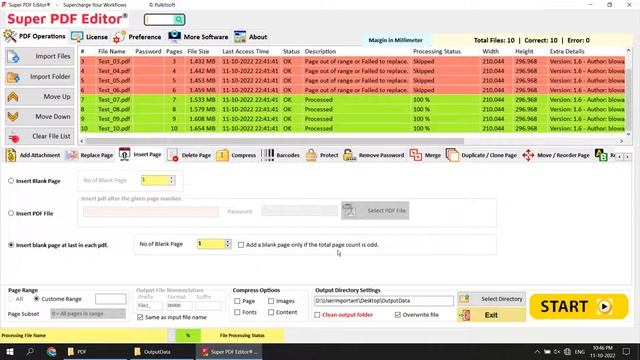Select the Move / Reorder Page tool
This screenshot has height=360, width=640.
pos(556,155)
